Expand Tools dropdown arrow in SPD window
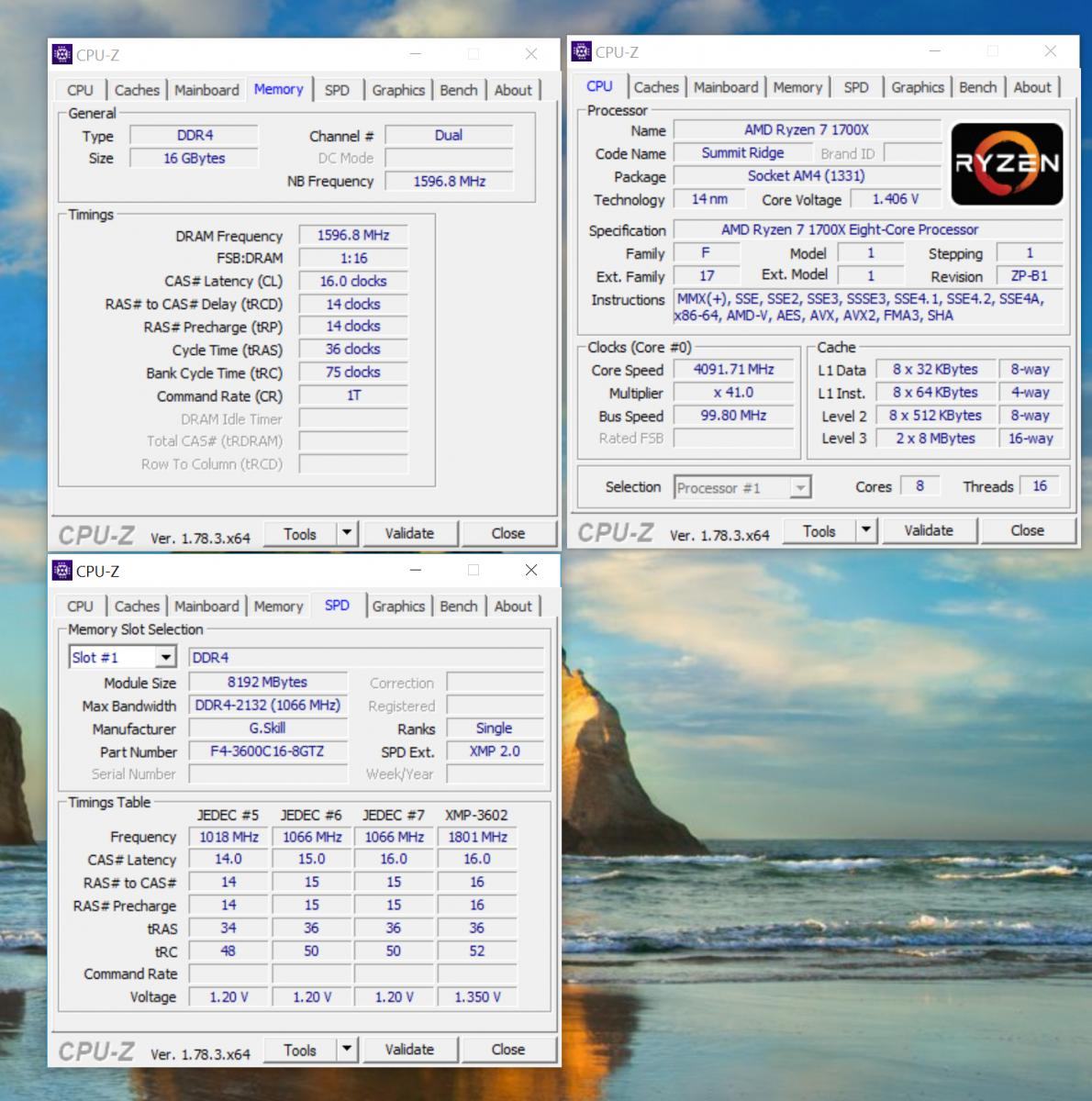This screenshot has height=1101, width=1092. click(x=347, y=1051)
